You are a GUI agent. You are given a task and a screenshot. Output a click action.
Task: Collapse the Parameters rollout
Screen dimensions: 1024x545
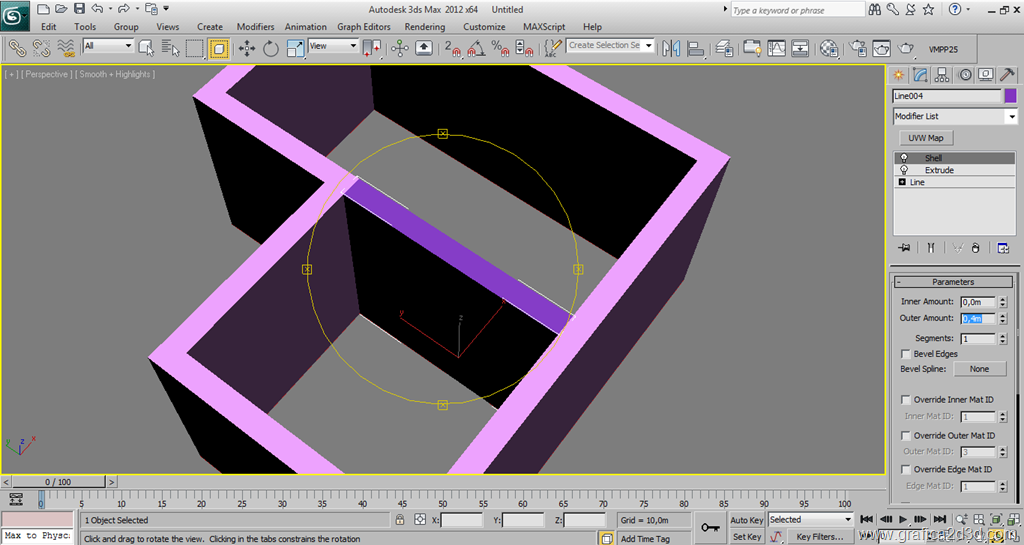point(952,282)
